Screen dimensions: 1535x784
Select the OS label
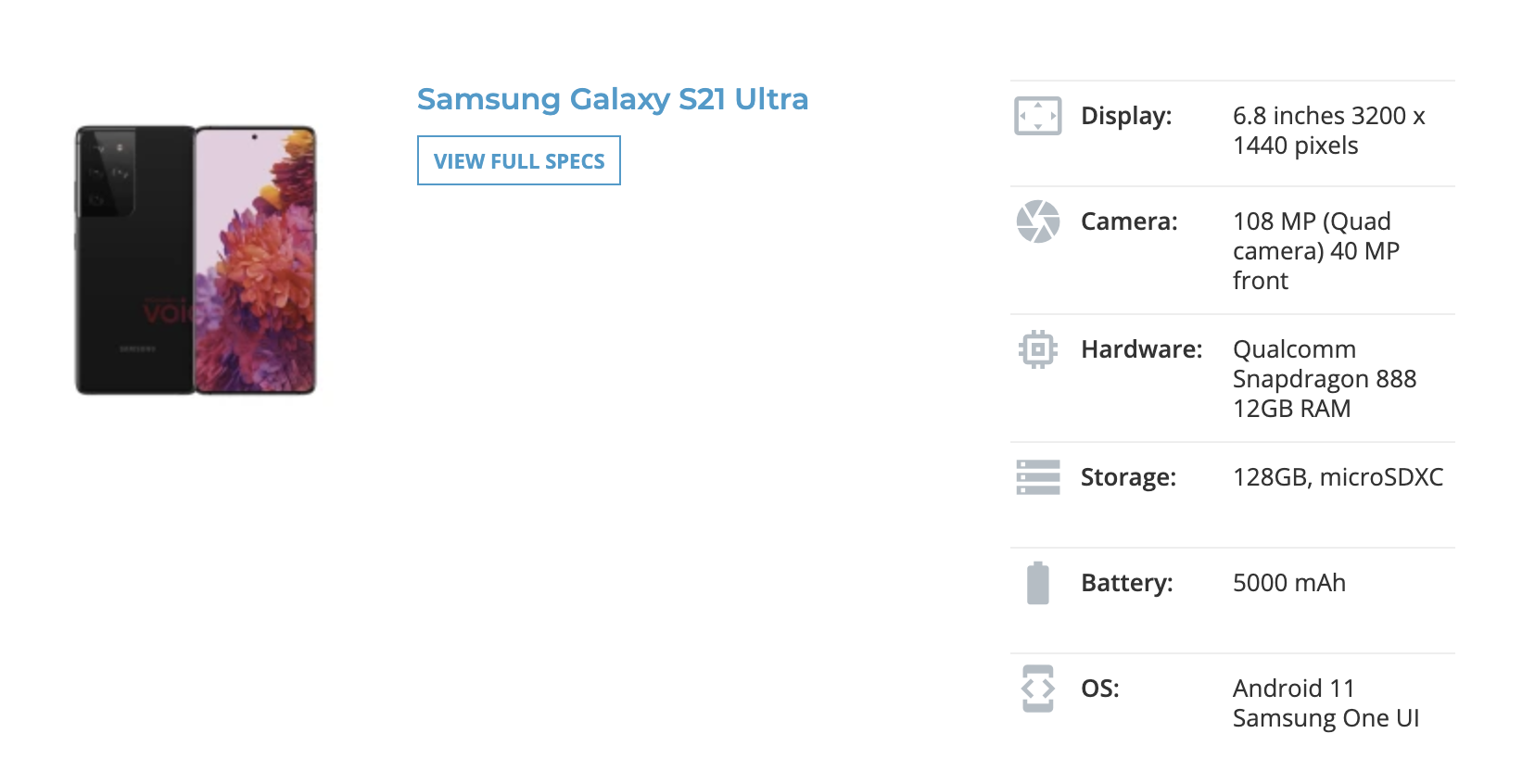[x=1099, y=689]
